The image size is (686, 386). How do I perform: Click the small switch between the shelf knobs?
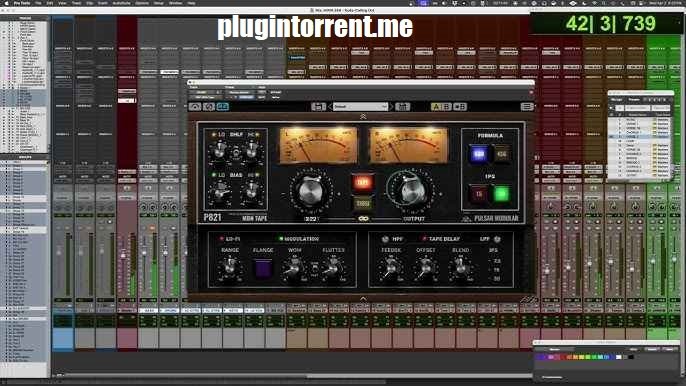(x=235, y=152)
